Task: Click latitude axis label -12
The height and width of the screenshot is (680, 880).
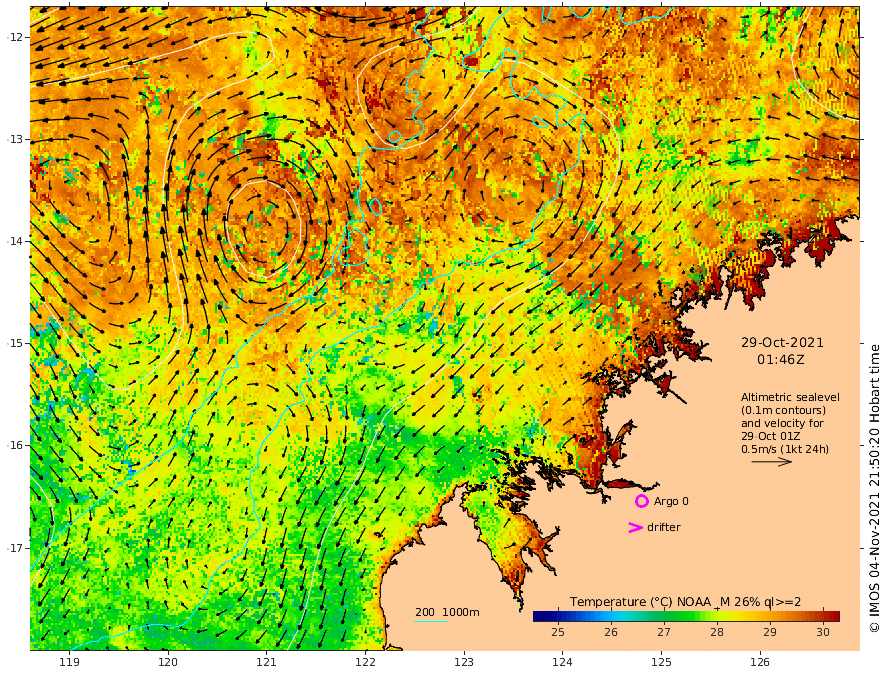Action: pos(15,37)
